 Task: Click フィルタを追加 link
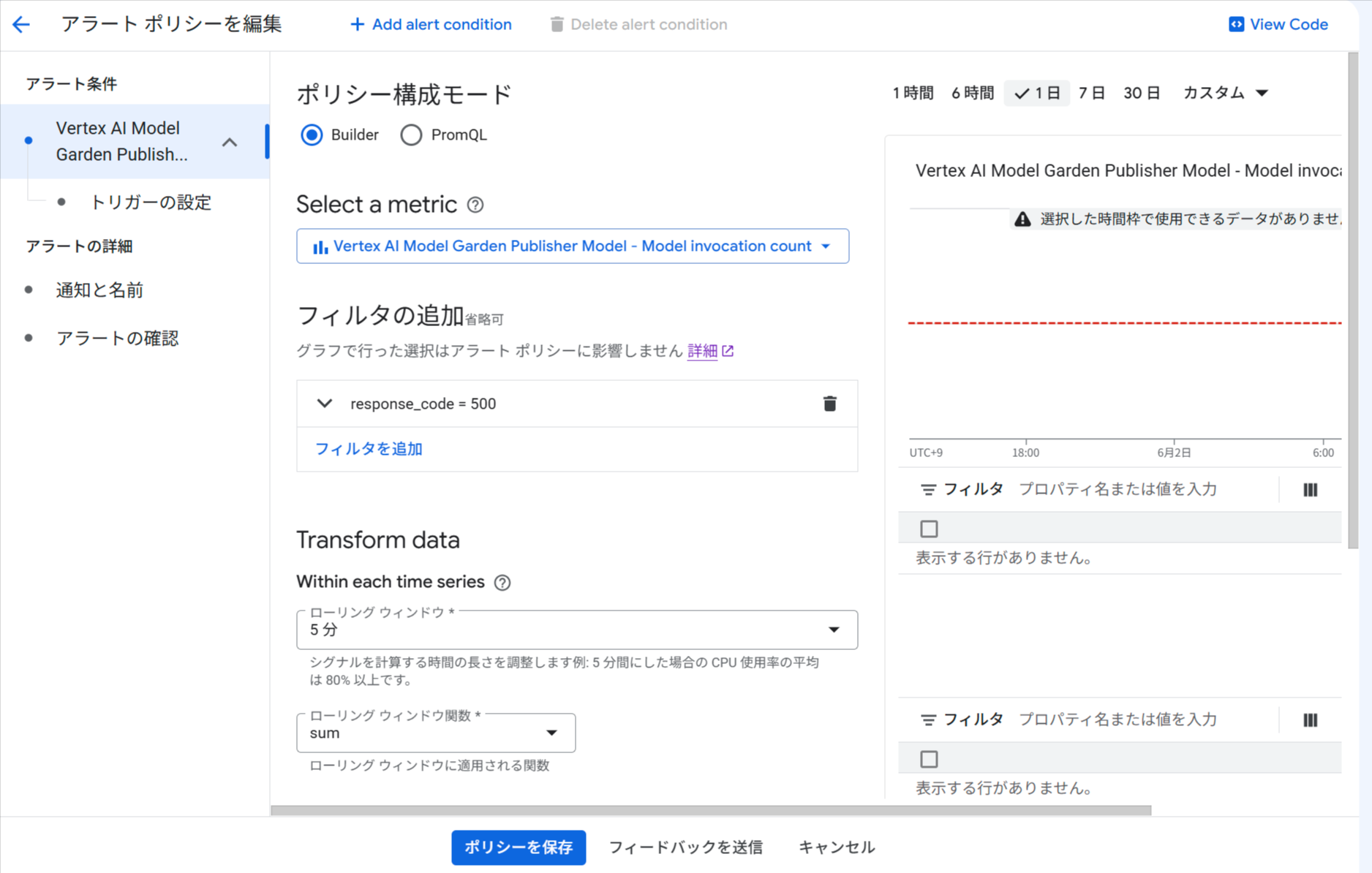pyautogui.click(x=369, y=449)
